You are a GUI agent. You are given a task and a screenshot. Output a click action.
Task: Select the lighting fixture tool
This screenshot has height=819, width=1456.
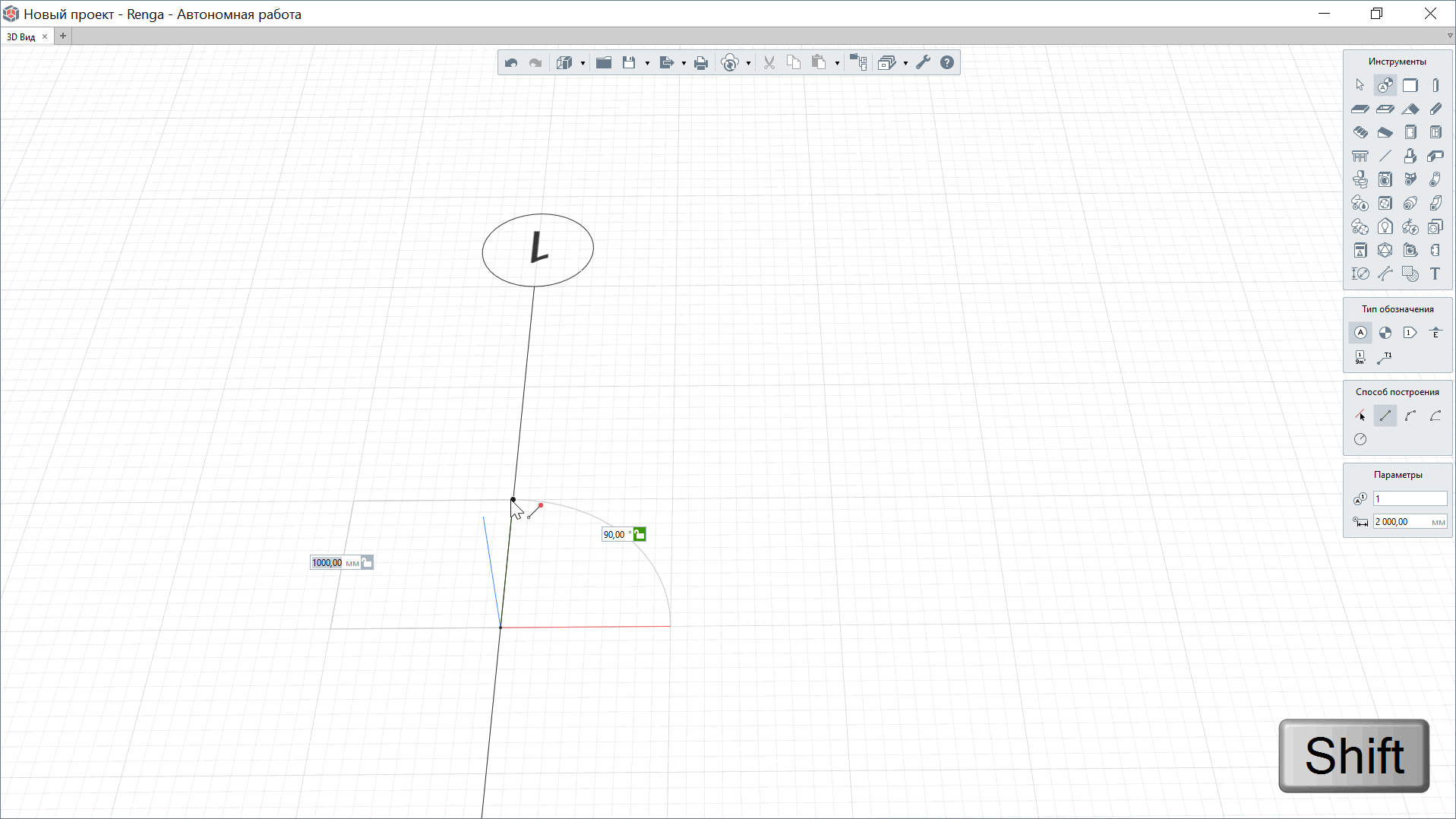(x=1385, y=226)
